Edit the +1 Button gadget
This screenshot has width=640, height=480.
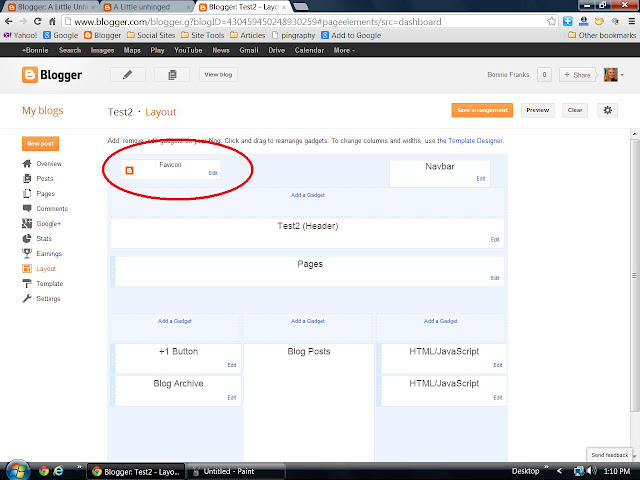tap(232, 365)
